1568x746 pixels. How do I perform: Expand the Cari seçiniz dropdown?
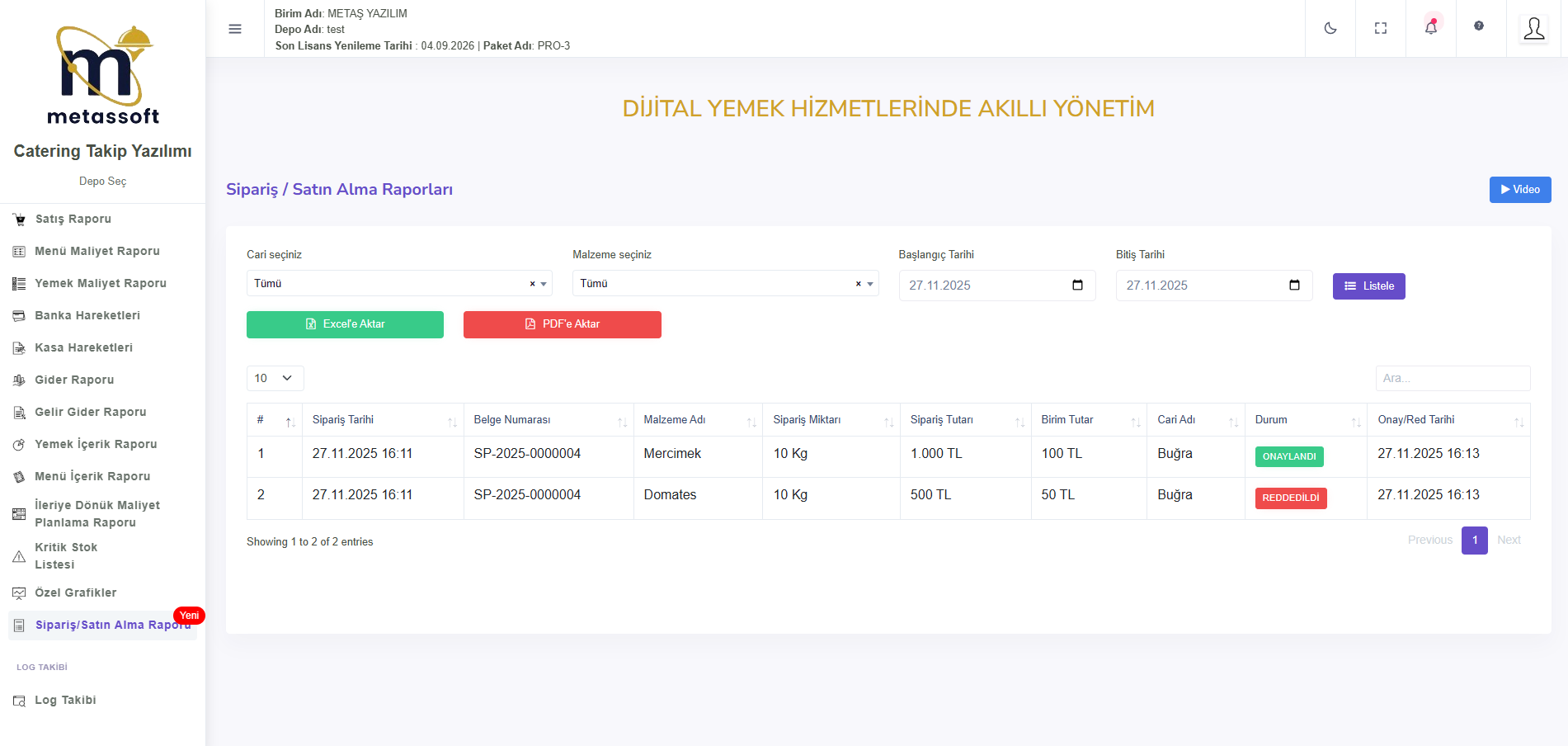(x=544, y=284)
